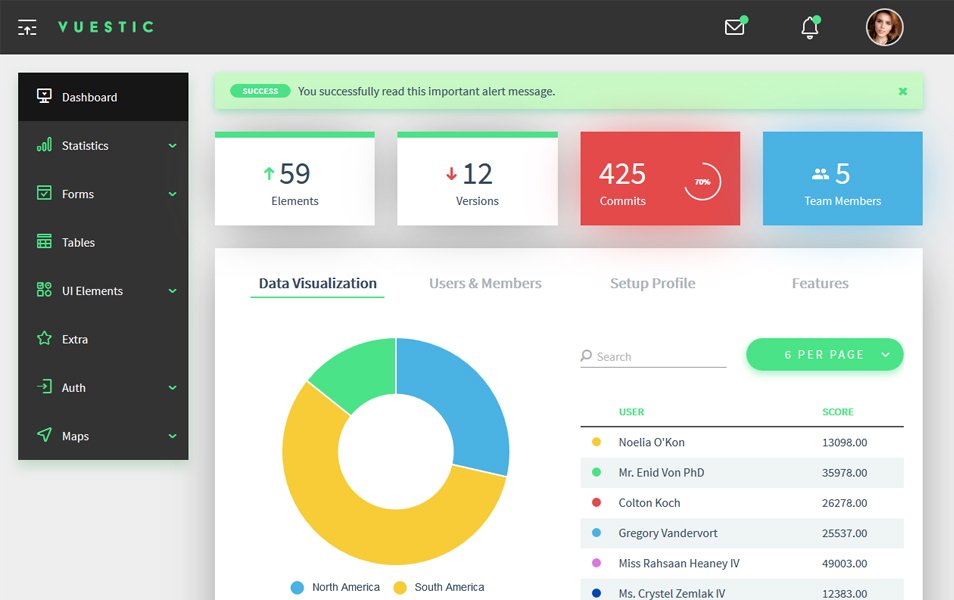
Task: Expand the UI Elements menu chevron
Action: click(173, 291)
